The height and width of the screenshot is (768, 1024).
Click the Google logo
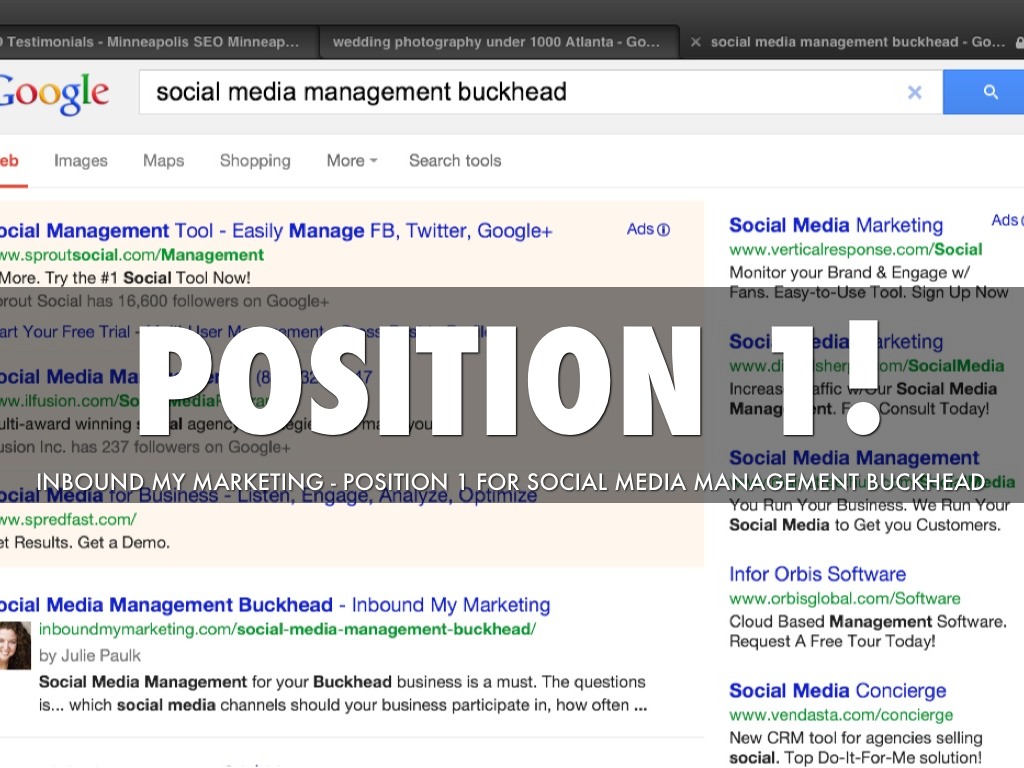coord(54,93)
